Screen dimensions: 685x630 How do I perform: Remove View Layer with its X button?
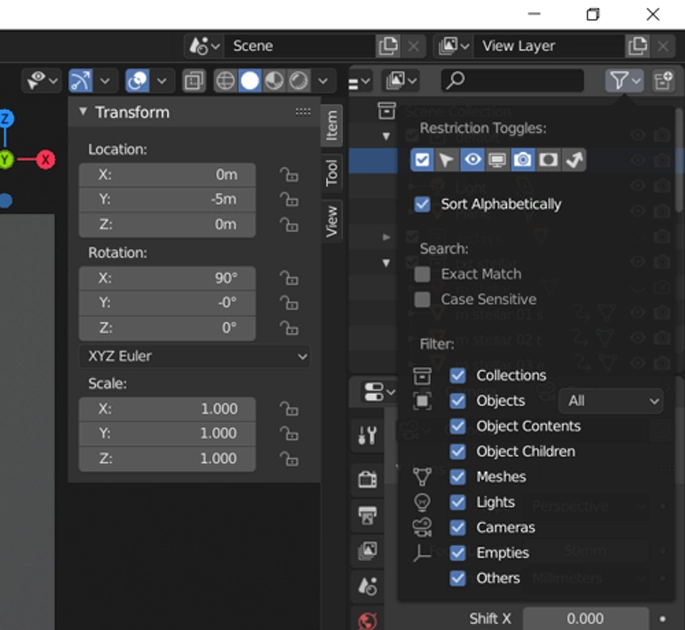(x=663, y=46)
